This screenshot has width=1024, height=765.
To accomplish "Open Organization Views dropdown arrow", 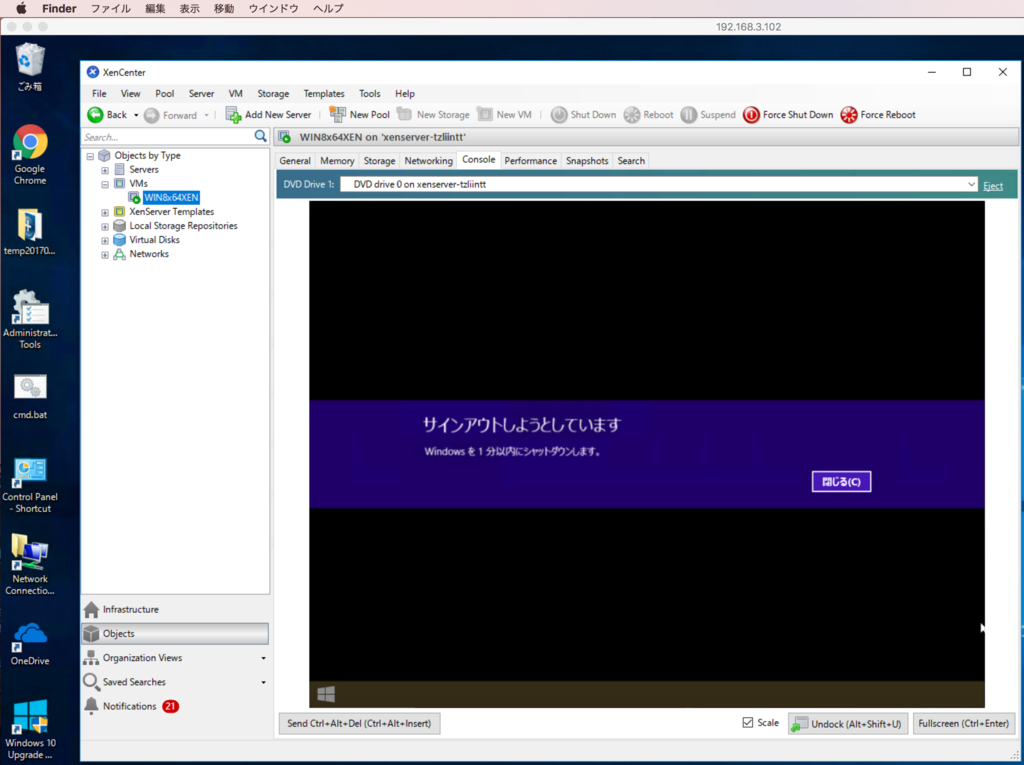I will 263,659.
